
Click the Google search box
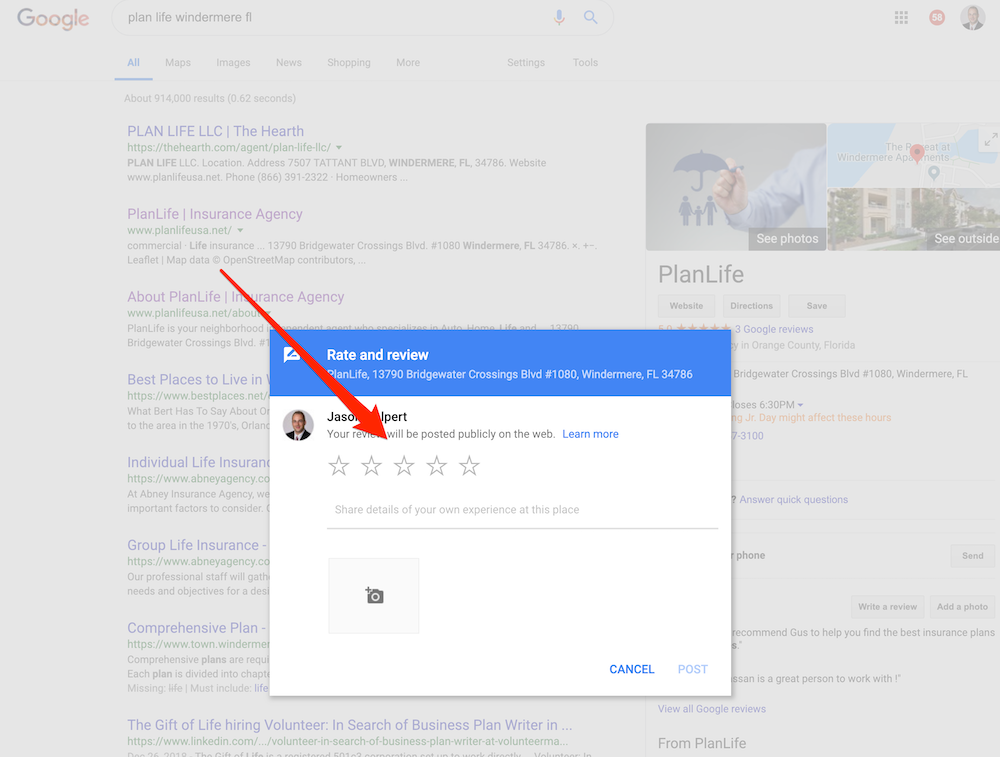pyautogui.click(x=362, y=17)
